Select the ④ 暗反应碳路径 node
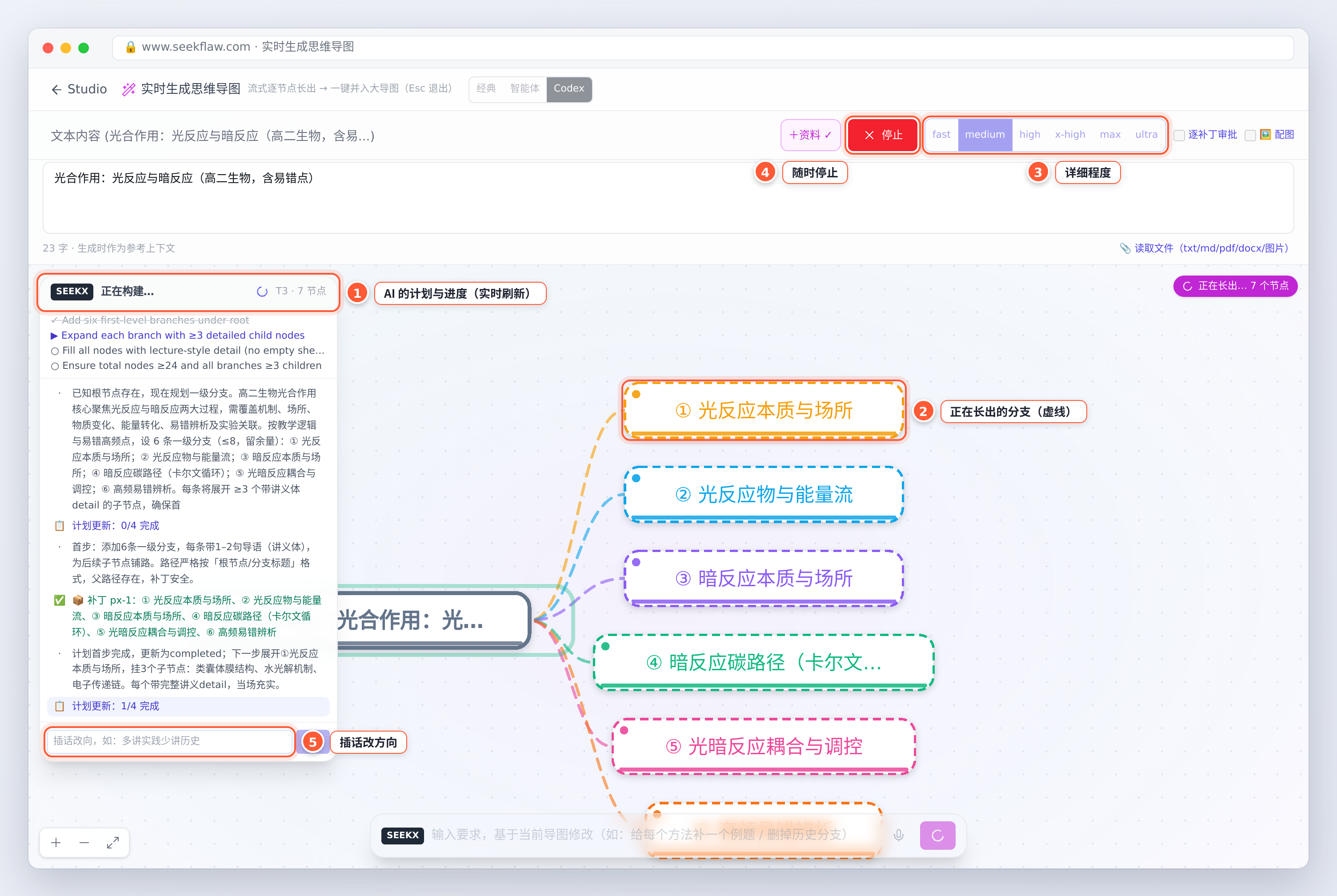Viewport: 1337px width, 896px height. coord(763,662)
